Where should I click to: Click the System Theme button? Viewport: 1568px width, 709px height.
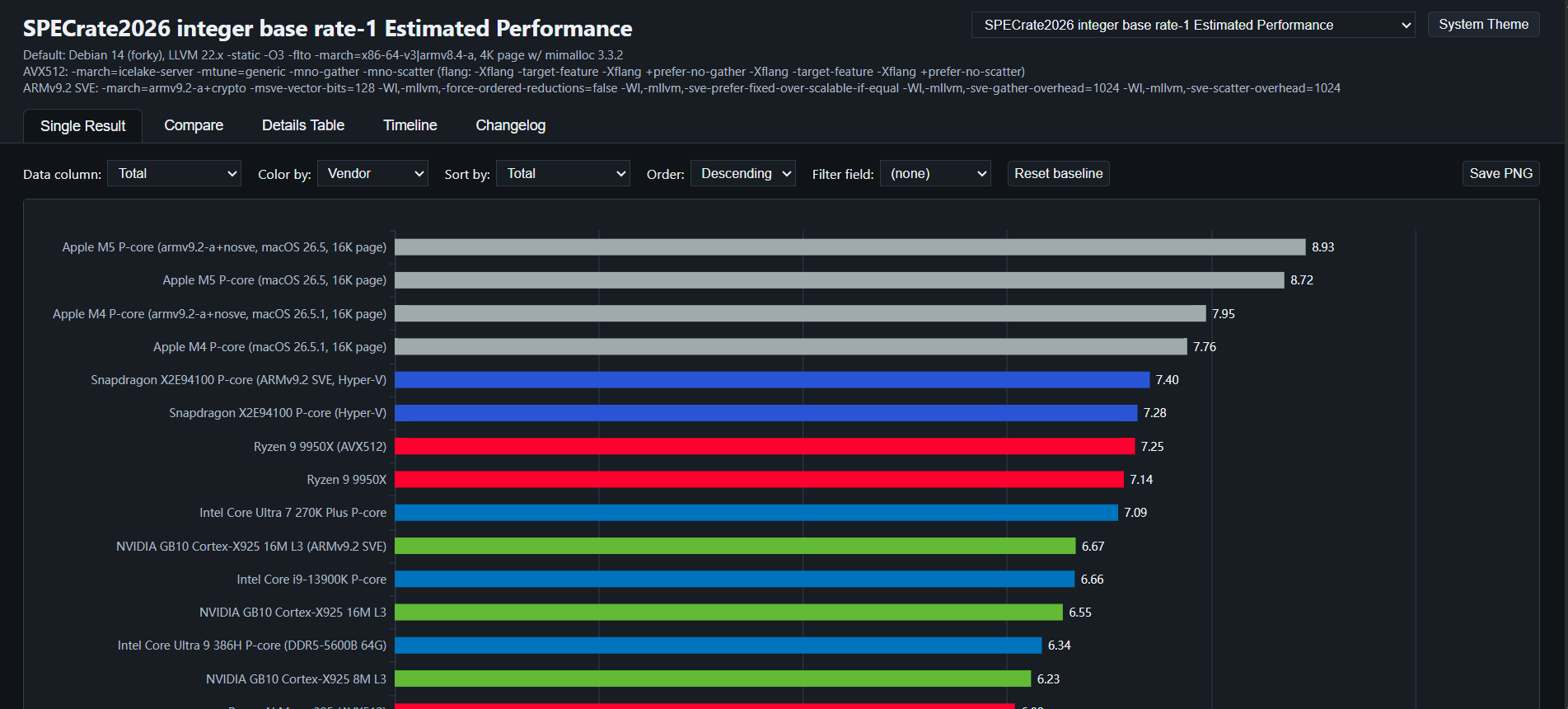1483,25
